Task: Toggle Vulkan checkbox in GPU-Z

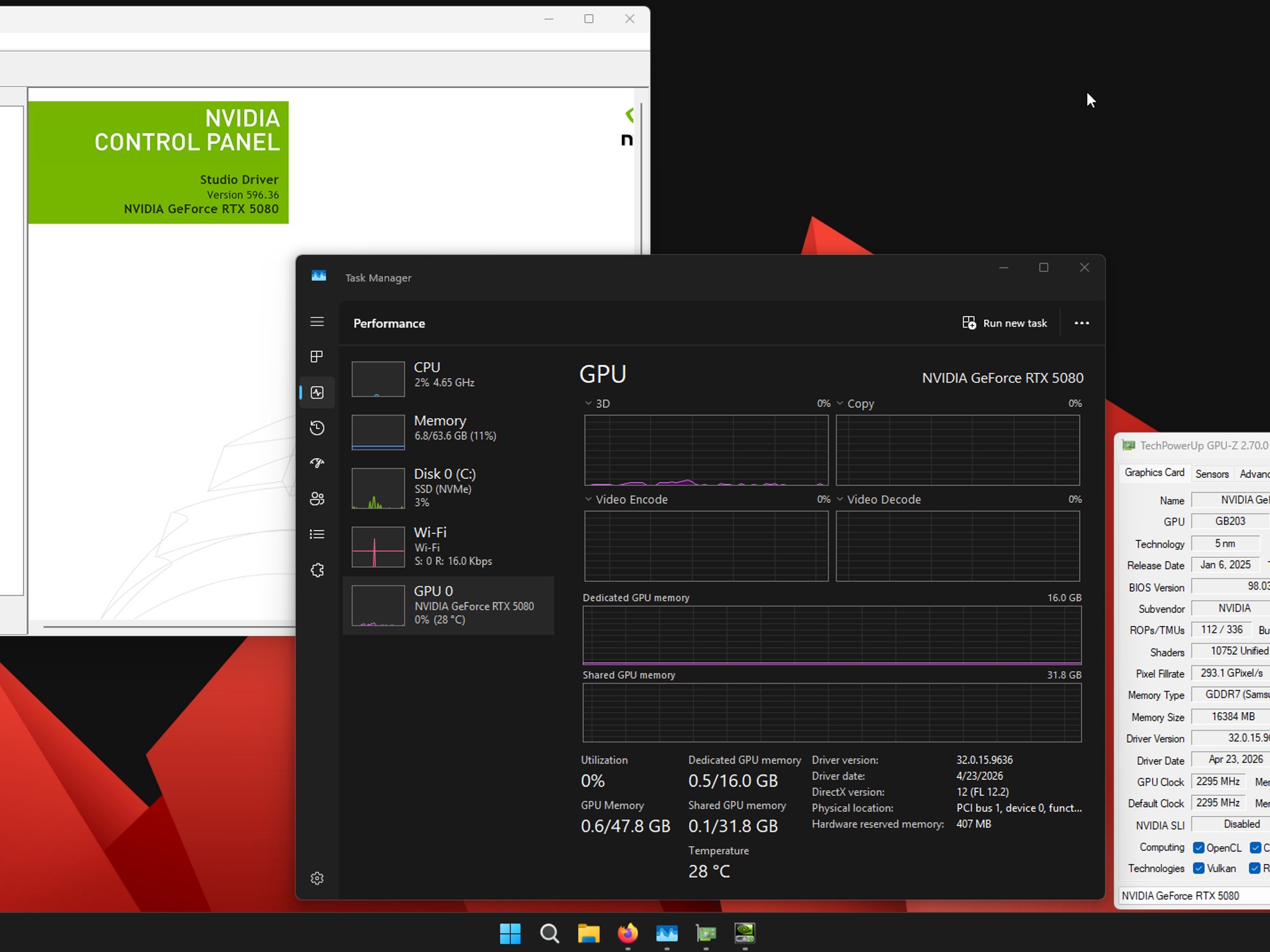Action: [1199, 868]
